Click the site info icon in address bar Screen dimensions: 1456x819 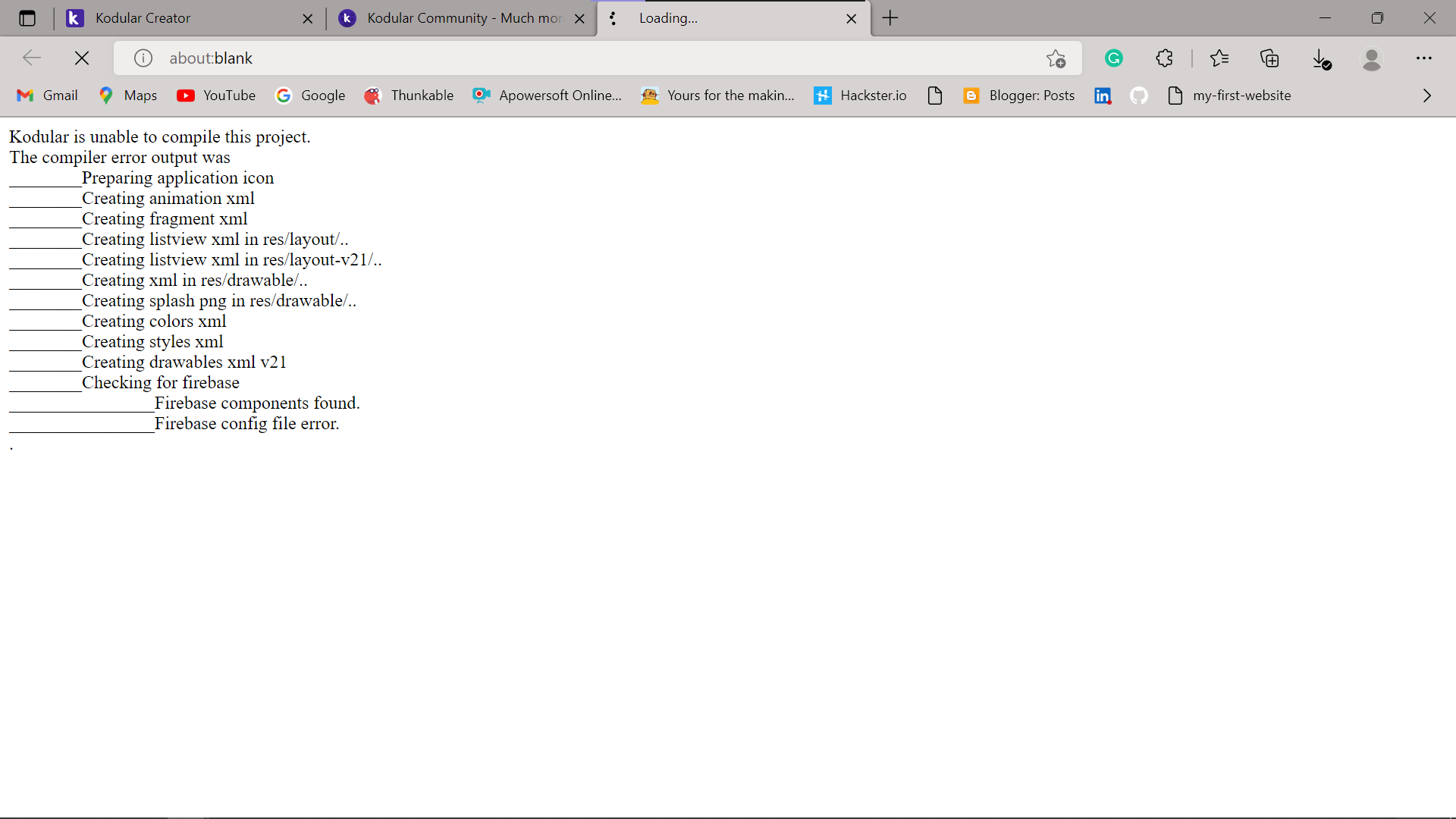[142, 58]
